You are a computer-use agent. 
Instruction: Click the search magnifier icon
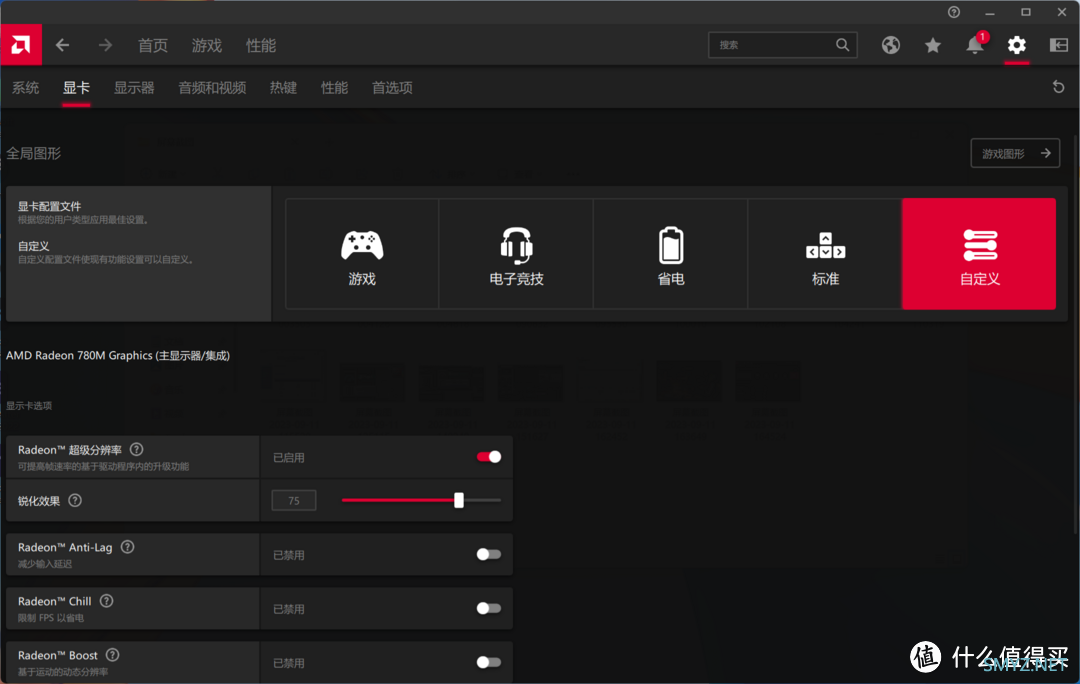[x=842, y=45]
